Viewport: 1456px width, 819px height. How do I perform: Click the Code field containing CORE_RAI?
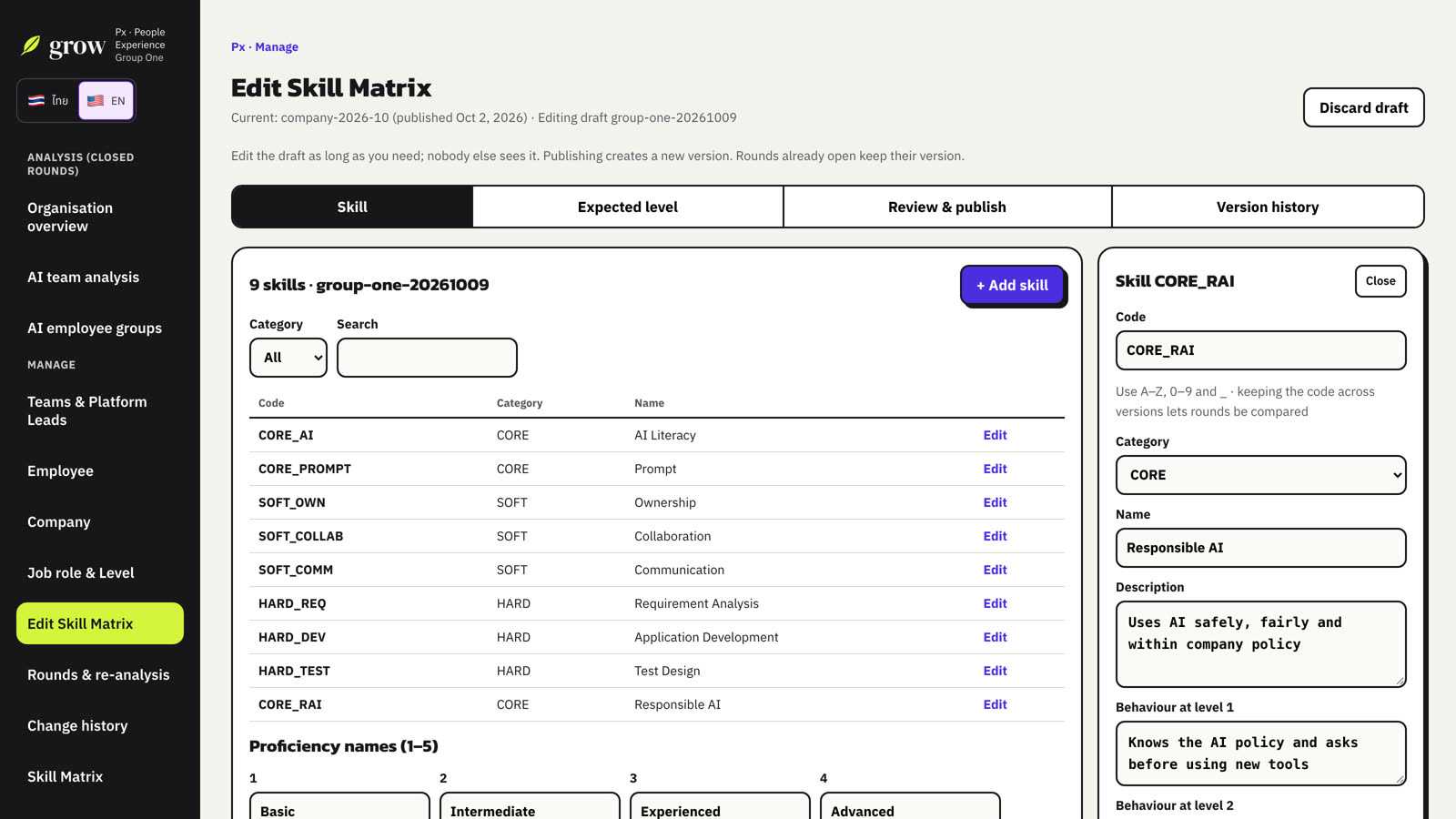click(x=1260, y=350)
